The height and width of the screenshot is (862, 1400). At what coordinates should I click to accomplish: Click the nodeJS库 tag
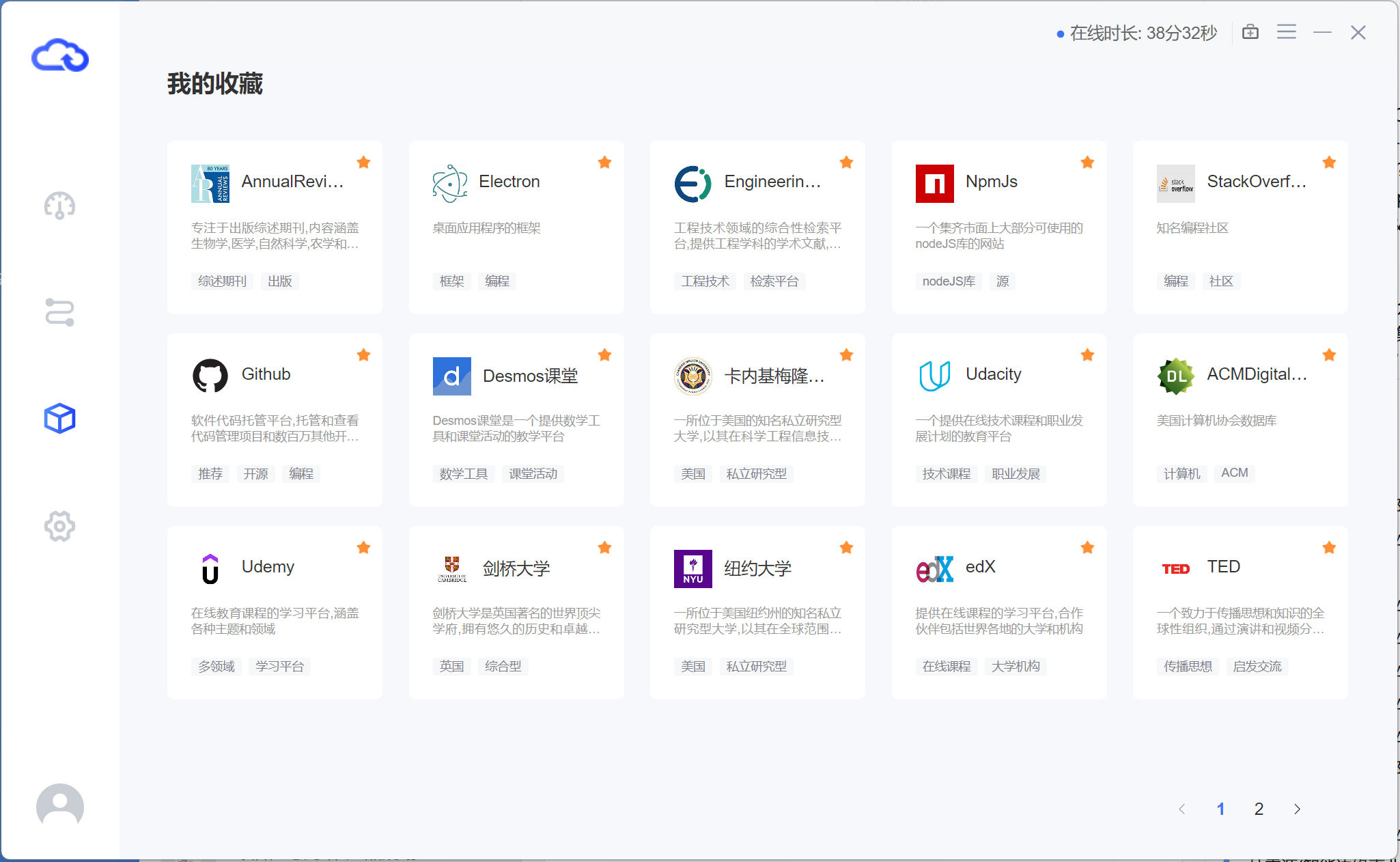949,281
